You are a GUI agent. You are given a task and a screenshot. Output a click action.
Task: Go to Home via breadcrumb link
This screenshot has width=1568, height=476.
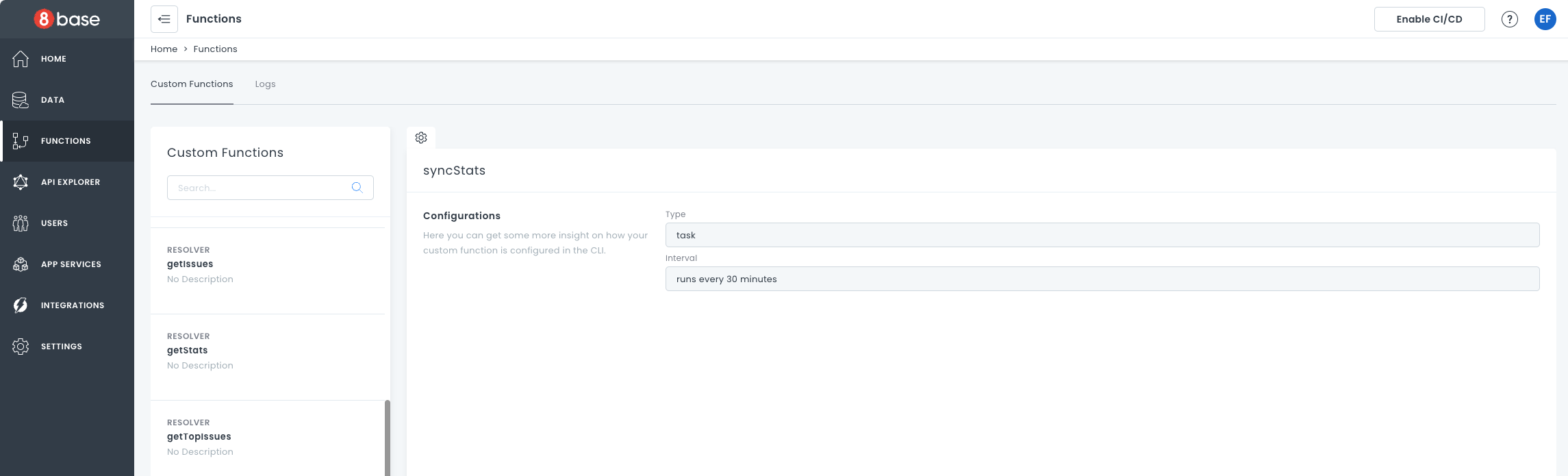point(164,49)
